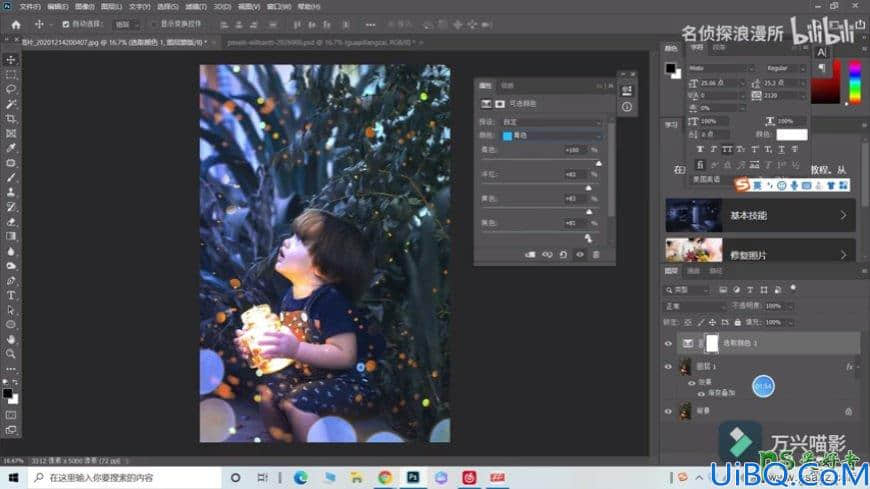Select the Brush tool
The image size is (870, 489).
tap(11, 178)
